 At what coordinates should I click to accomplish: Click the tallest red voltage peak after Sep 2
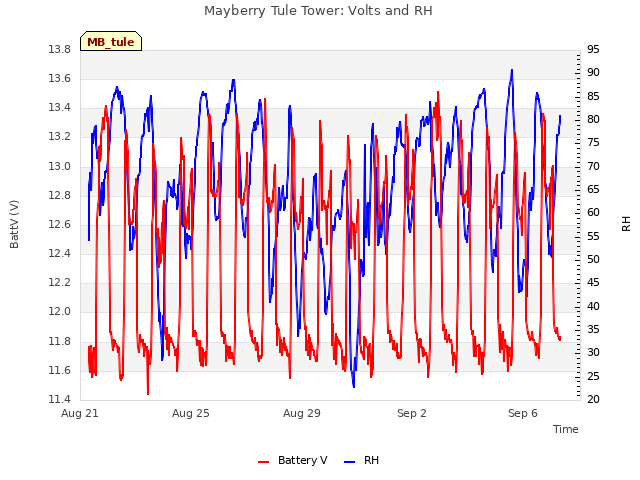coord(438,93)
